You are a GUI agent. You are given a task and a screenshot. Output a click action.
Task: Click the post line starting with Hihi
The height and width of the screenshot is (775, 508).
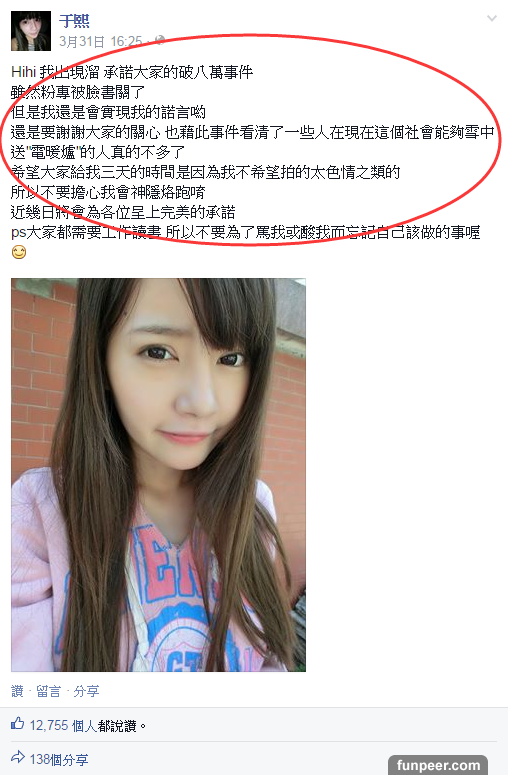[132, 72]
